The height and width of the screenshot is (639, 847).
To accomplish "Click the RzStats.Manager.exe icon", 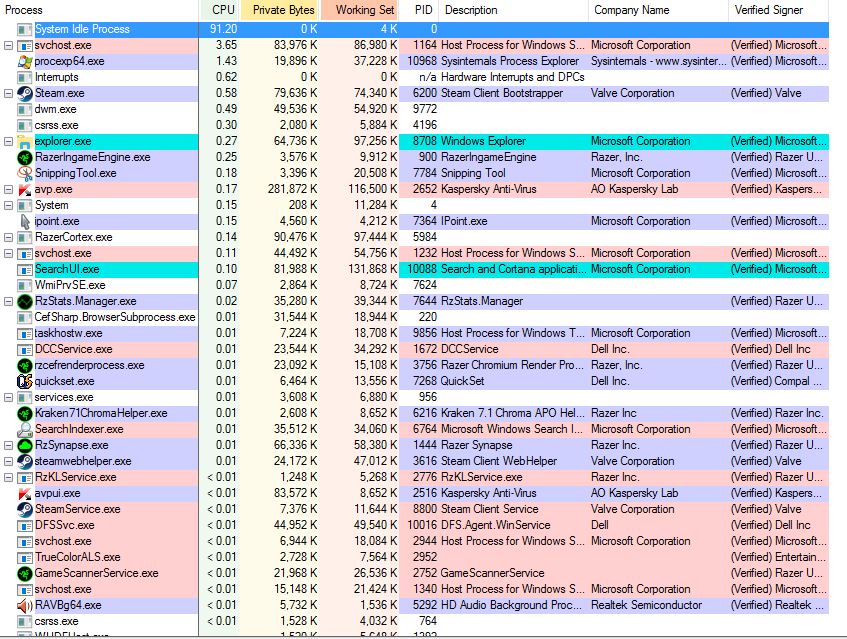I will (x=25, y=301).
